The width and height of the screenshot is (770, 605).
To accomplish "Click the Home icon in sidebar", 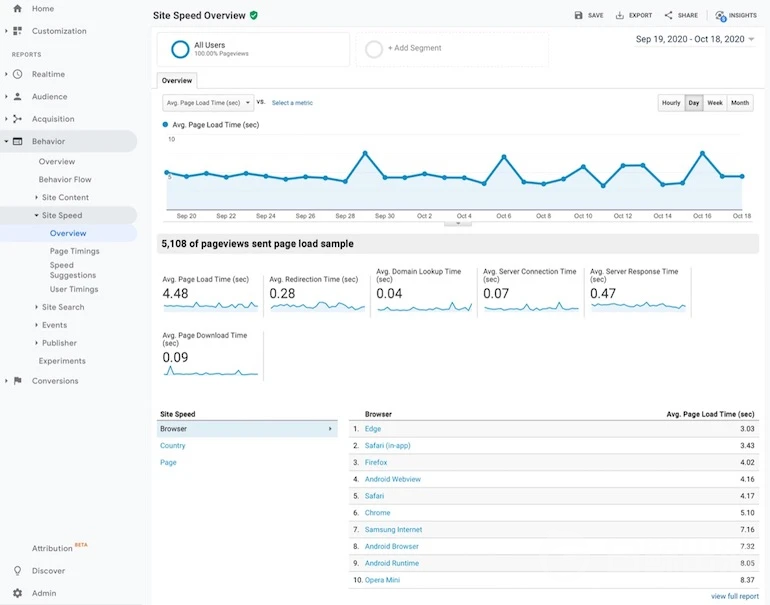I will pyautogui.click(x=17, y=9).
